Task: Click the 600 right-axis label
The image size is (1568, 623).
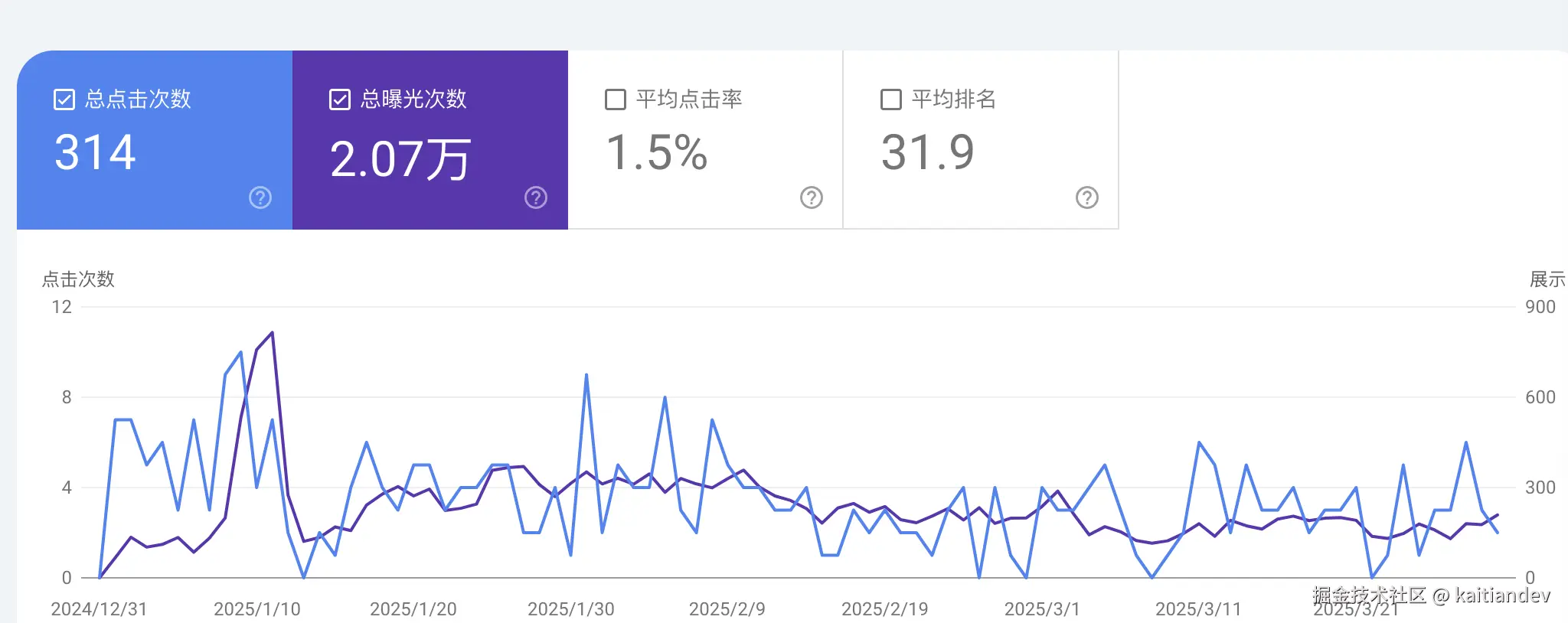Action: pyautogui.click(x=1540, y=397)
